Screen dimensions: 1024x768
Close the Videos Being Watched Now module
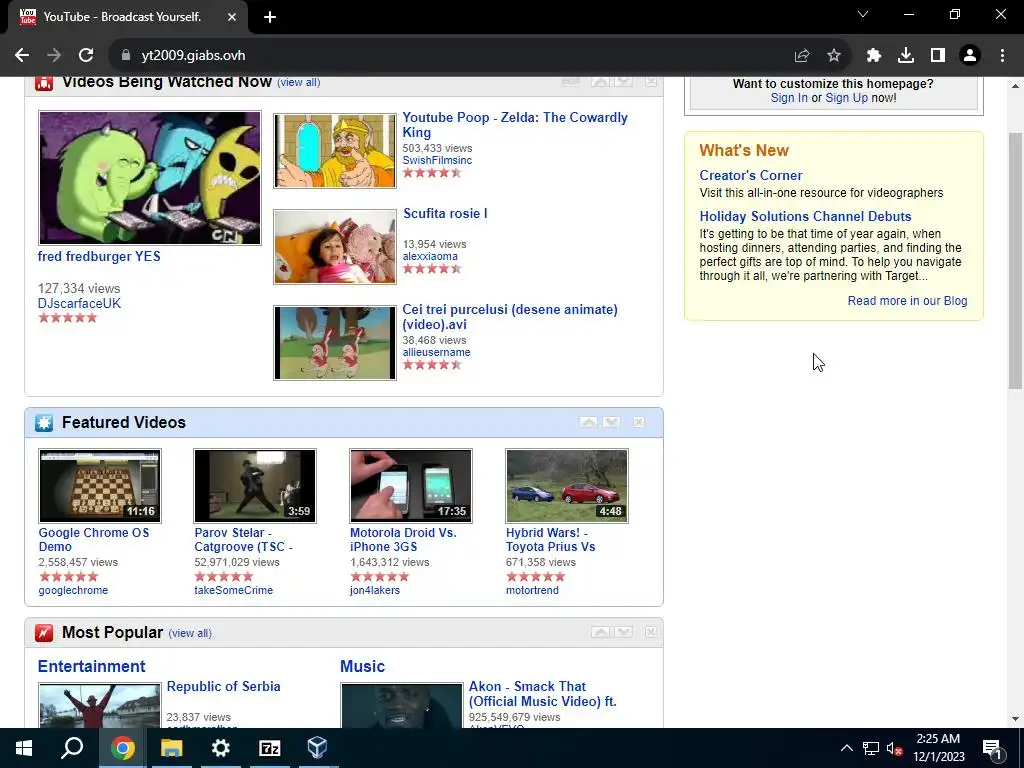click(x=651, y=82)
